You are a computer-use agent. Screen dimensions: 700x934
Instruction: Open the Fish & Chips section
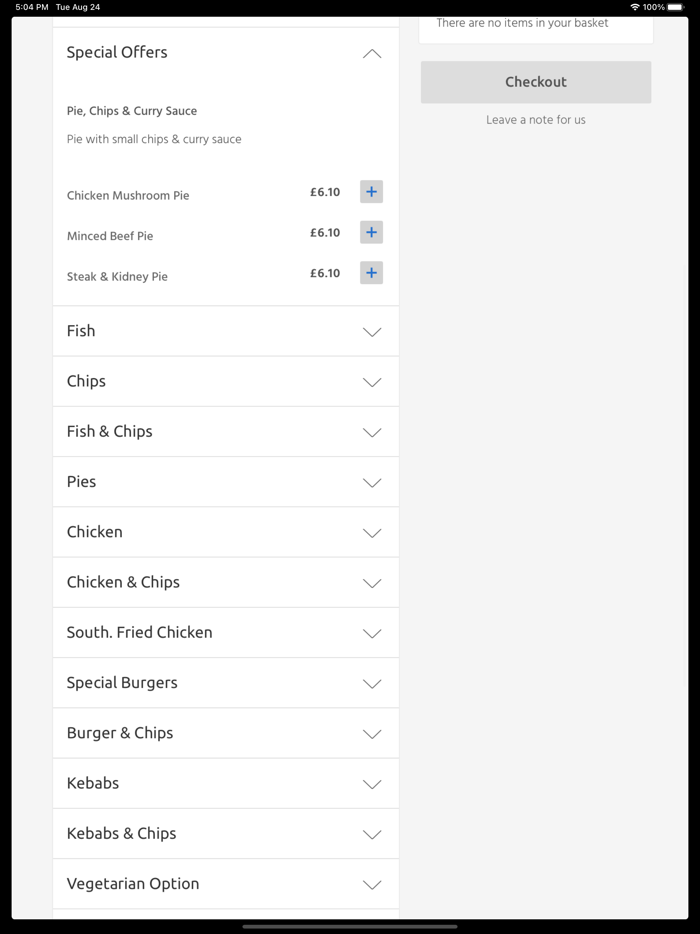point(371,432)
